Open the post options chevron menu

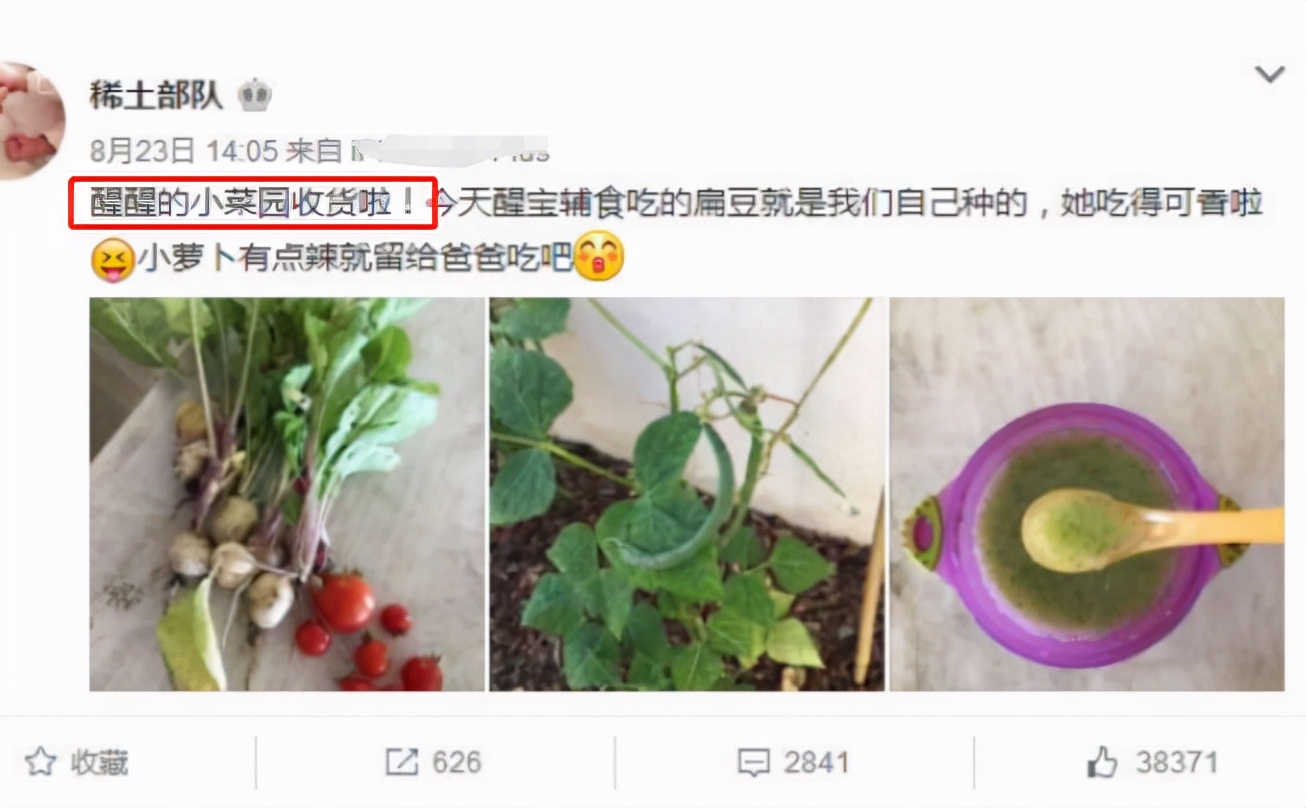[1270, 73]
